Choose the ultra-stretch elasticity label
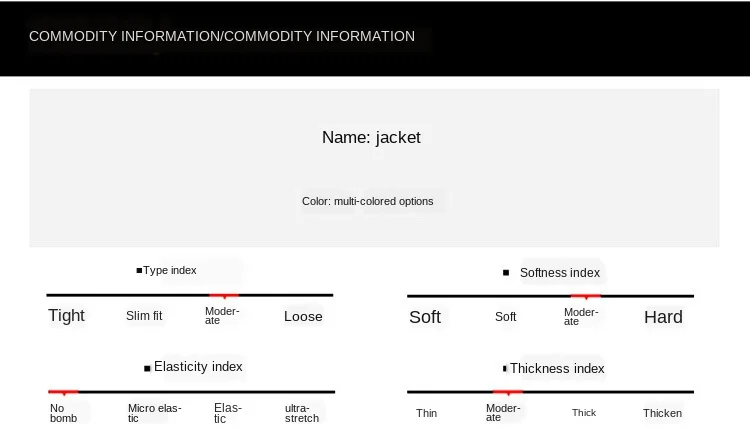 302,413
